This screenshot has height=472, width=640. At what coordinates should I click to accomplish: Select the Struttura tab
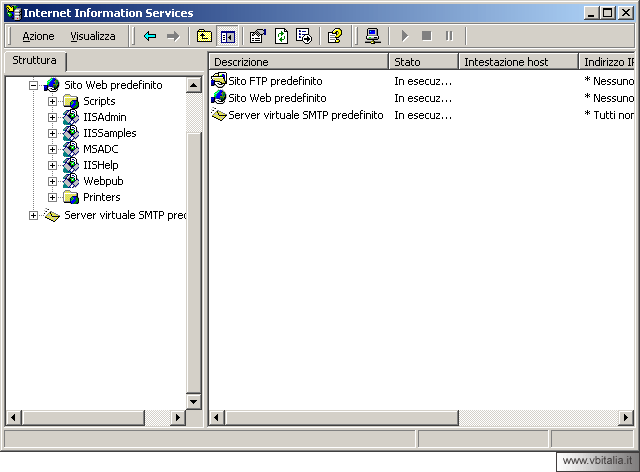pos(34,60)
